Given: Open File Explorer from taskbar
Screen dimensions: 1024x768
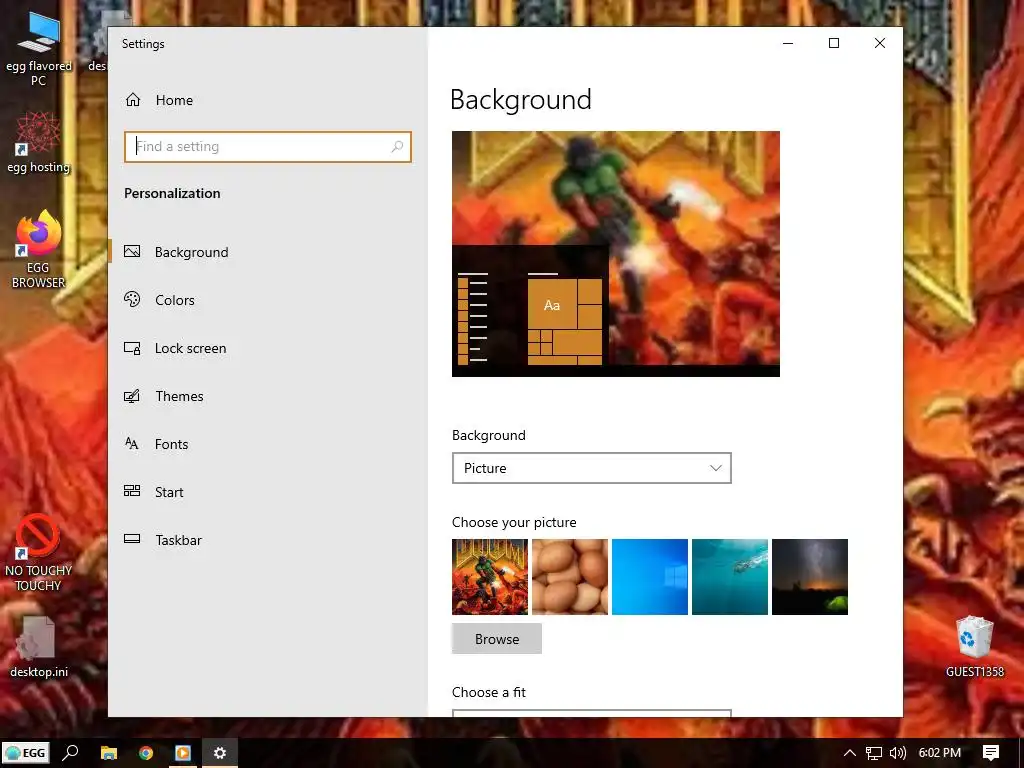Looking at the screenshot, I should tap(108, 753).
